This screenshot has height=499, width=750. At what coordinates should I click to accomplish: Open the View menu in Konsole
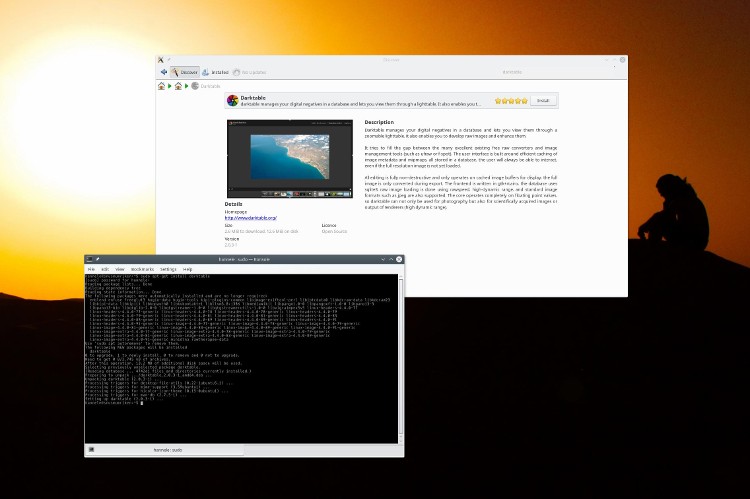(120, 269)
